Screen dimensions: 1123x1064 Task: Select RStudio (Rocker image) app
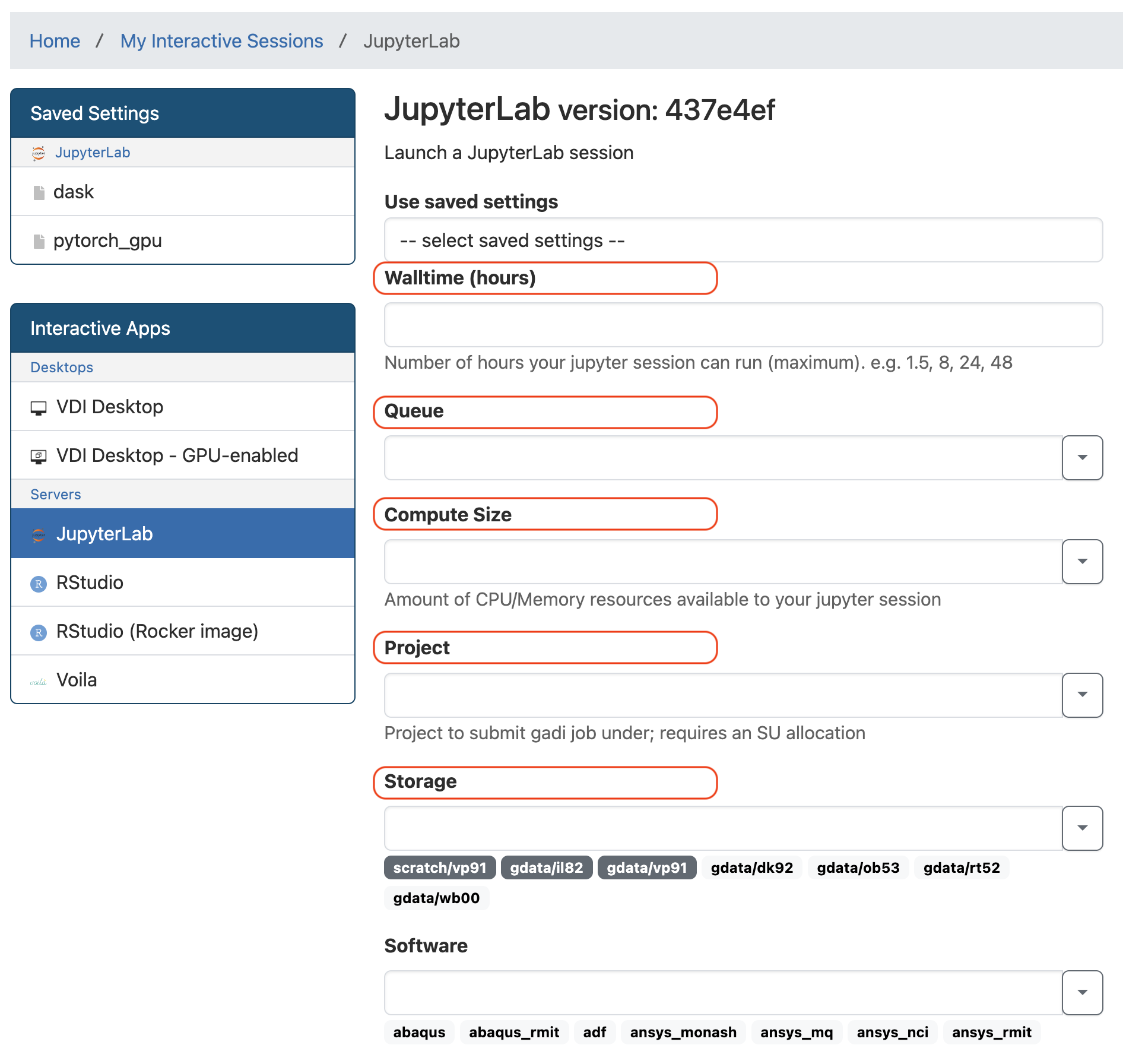coord(183,631)
